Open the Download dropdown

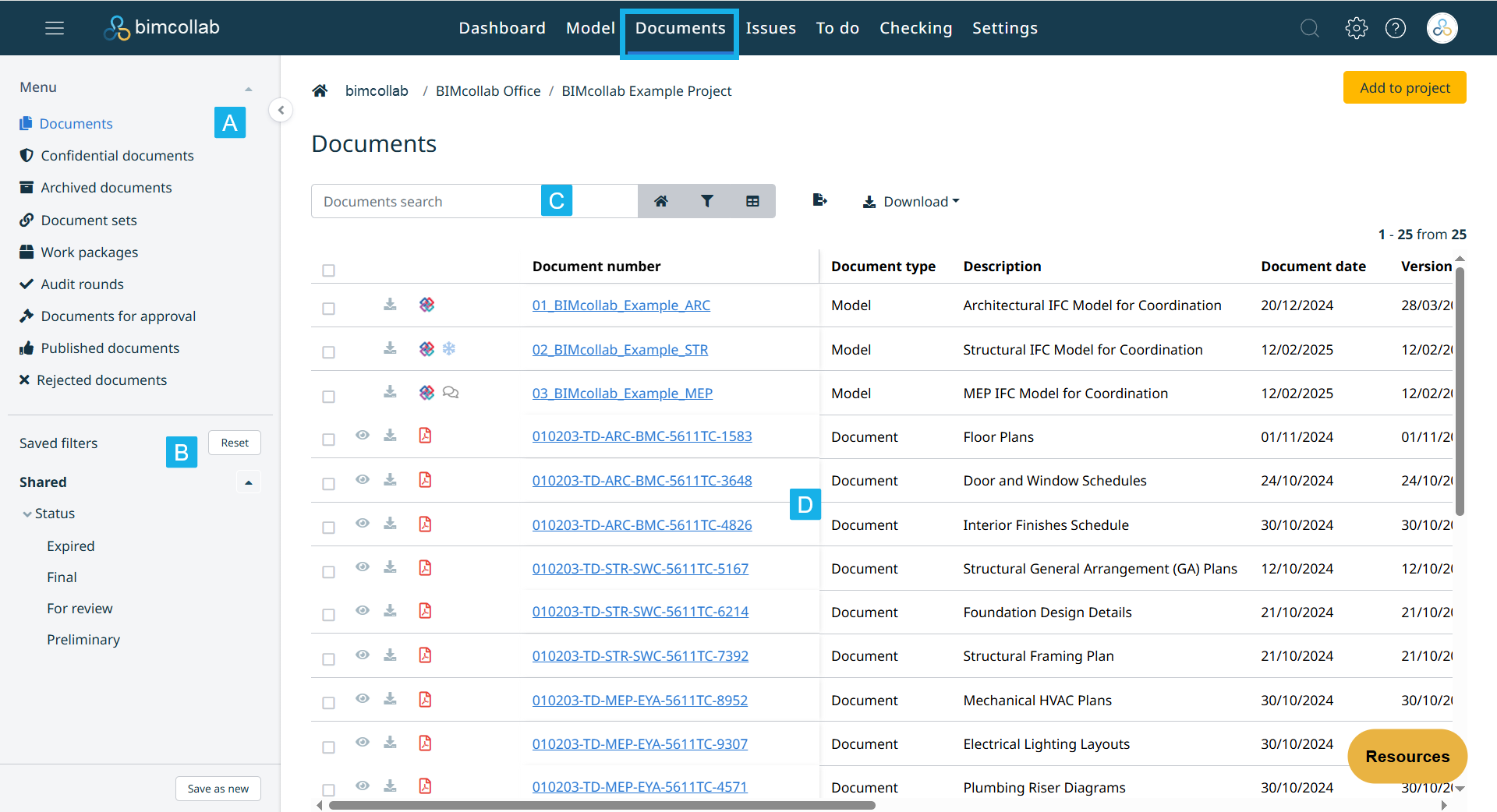[911, 202]
